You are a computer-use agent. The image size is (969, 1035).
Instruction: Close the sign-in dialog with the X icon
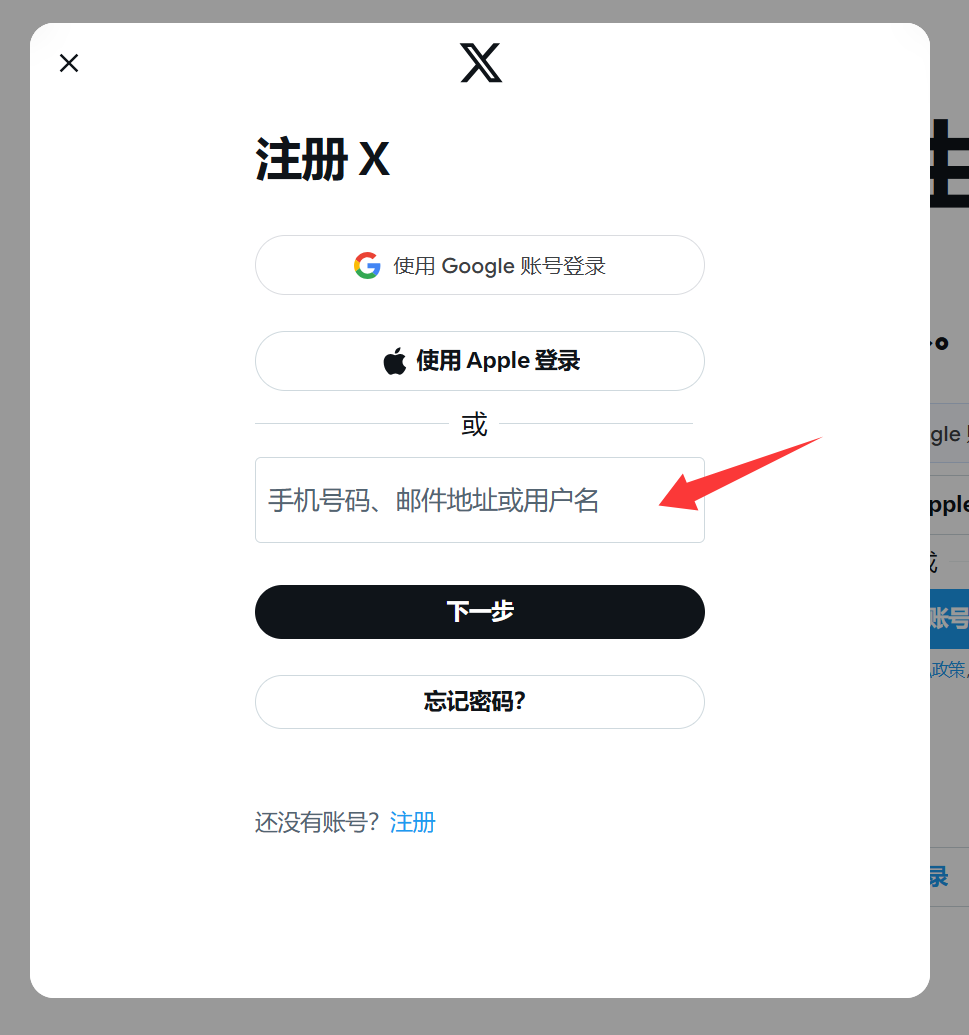click(x=69, y=63)
